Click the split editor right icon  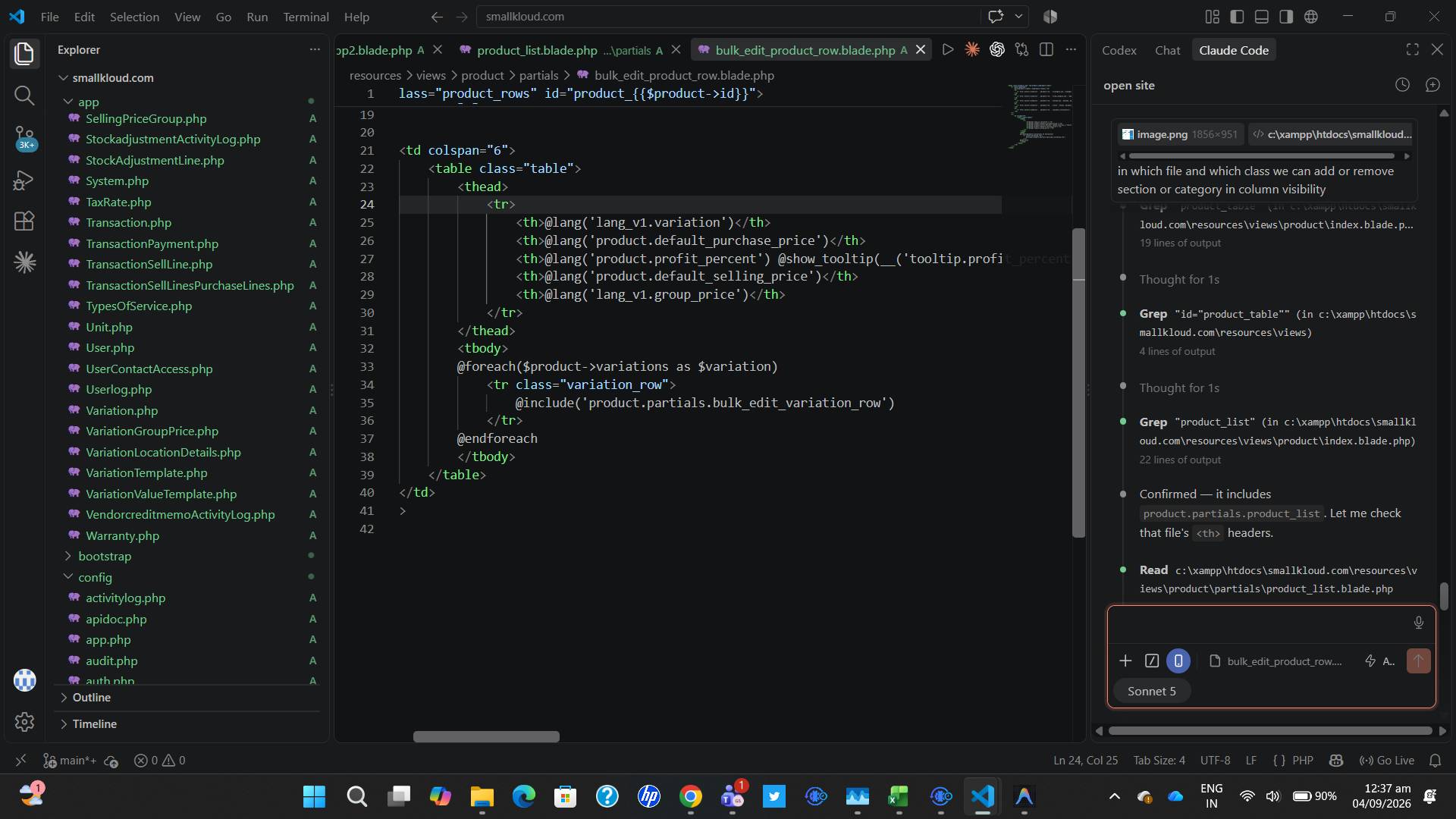coord(1046,49)
